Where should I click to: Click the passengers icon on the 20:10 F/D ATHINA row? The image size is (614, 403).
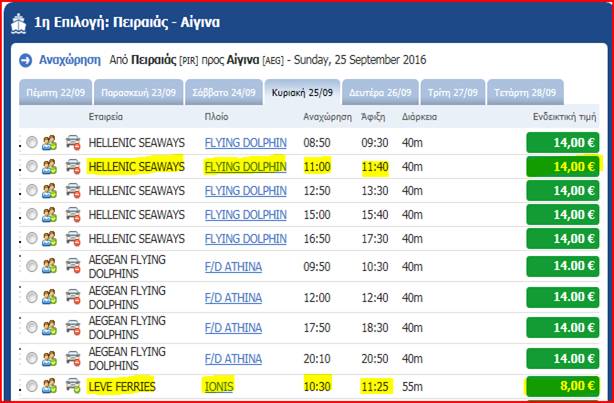point(50,356)
